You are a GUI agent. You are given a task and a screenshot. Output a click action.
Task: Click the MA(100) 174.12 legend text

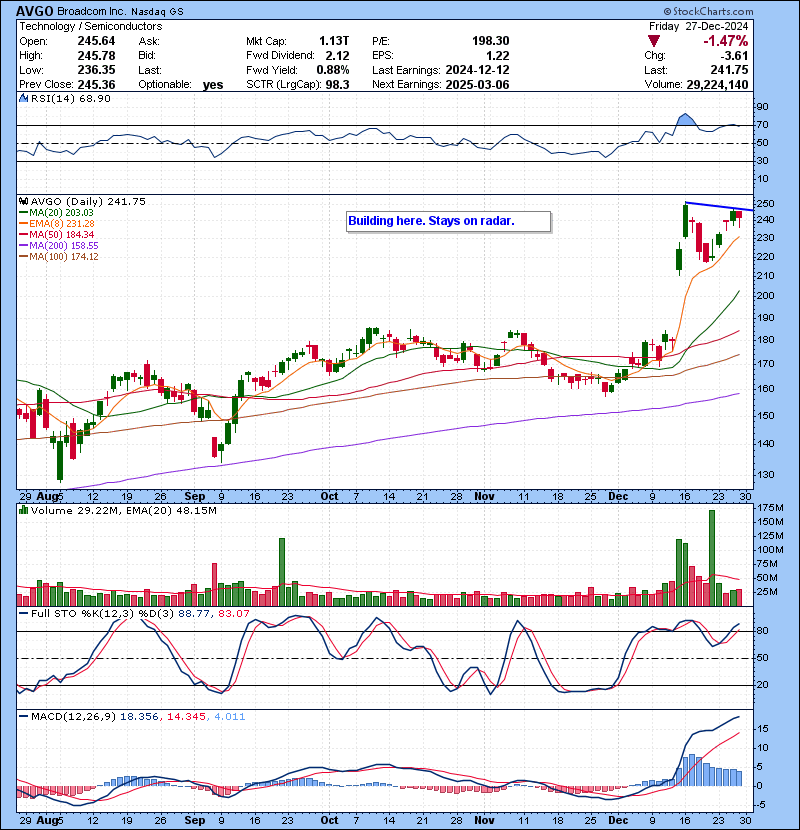point(64,257)
